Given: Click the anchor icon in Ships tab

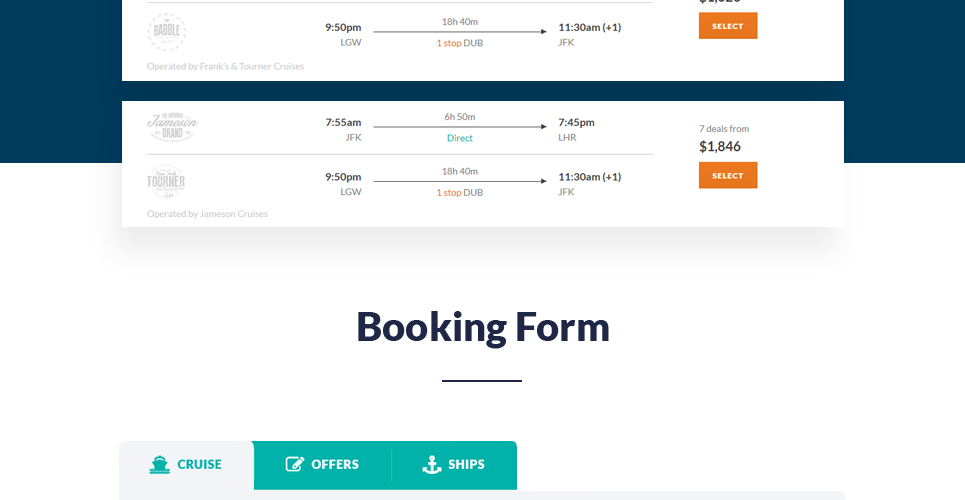Looking at the screenshot, I should [432, 464].
